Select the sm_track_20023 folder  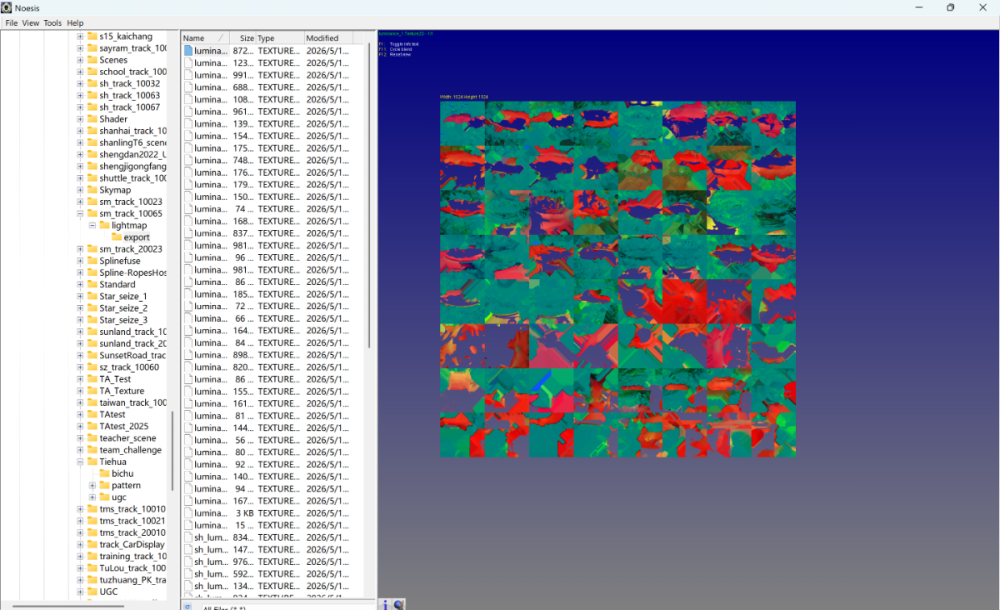(x=131, y=249)
